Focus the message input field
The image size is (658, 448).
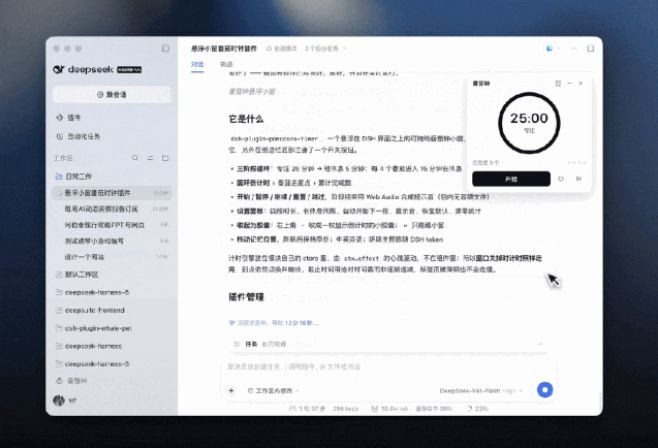[x=388, y=367]
